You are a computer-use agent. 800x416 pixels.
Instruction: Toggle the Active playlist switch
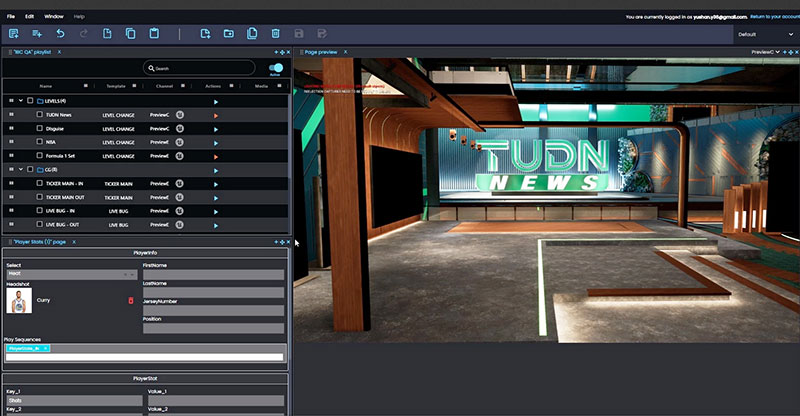[276, 68]
